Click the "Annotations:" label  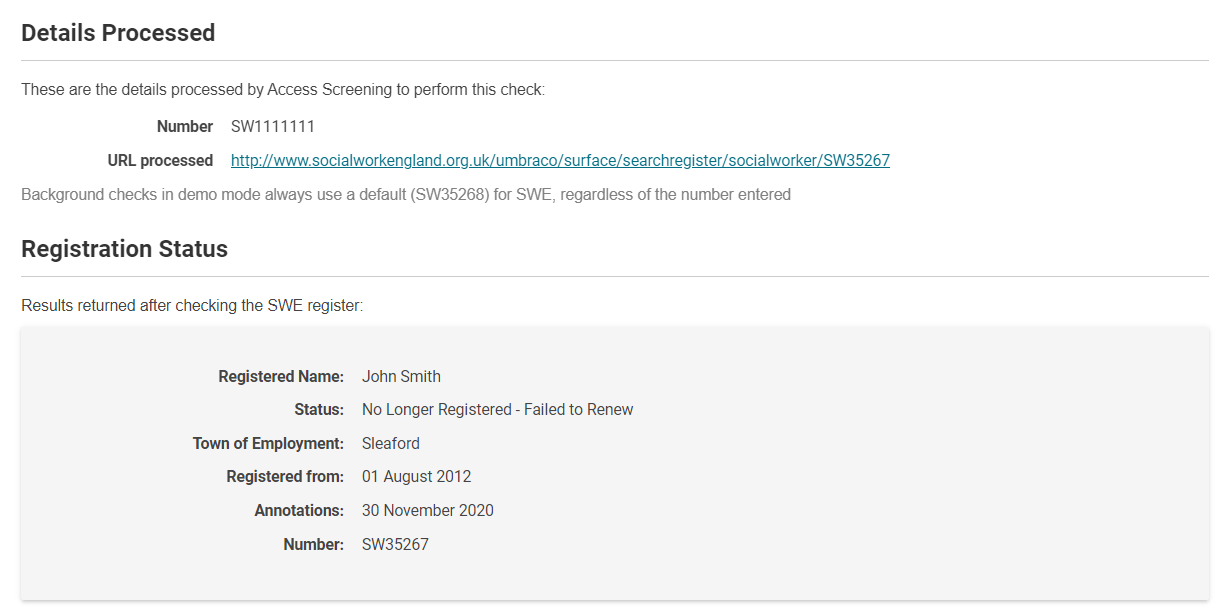coord(299,511)
